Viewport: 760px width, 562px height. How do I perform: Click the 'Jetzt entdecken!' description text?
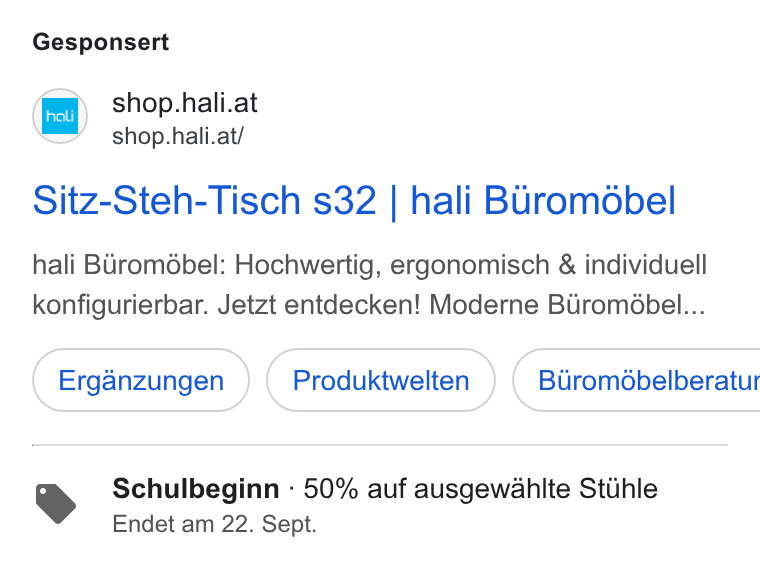coord(318,305)
